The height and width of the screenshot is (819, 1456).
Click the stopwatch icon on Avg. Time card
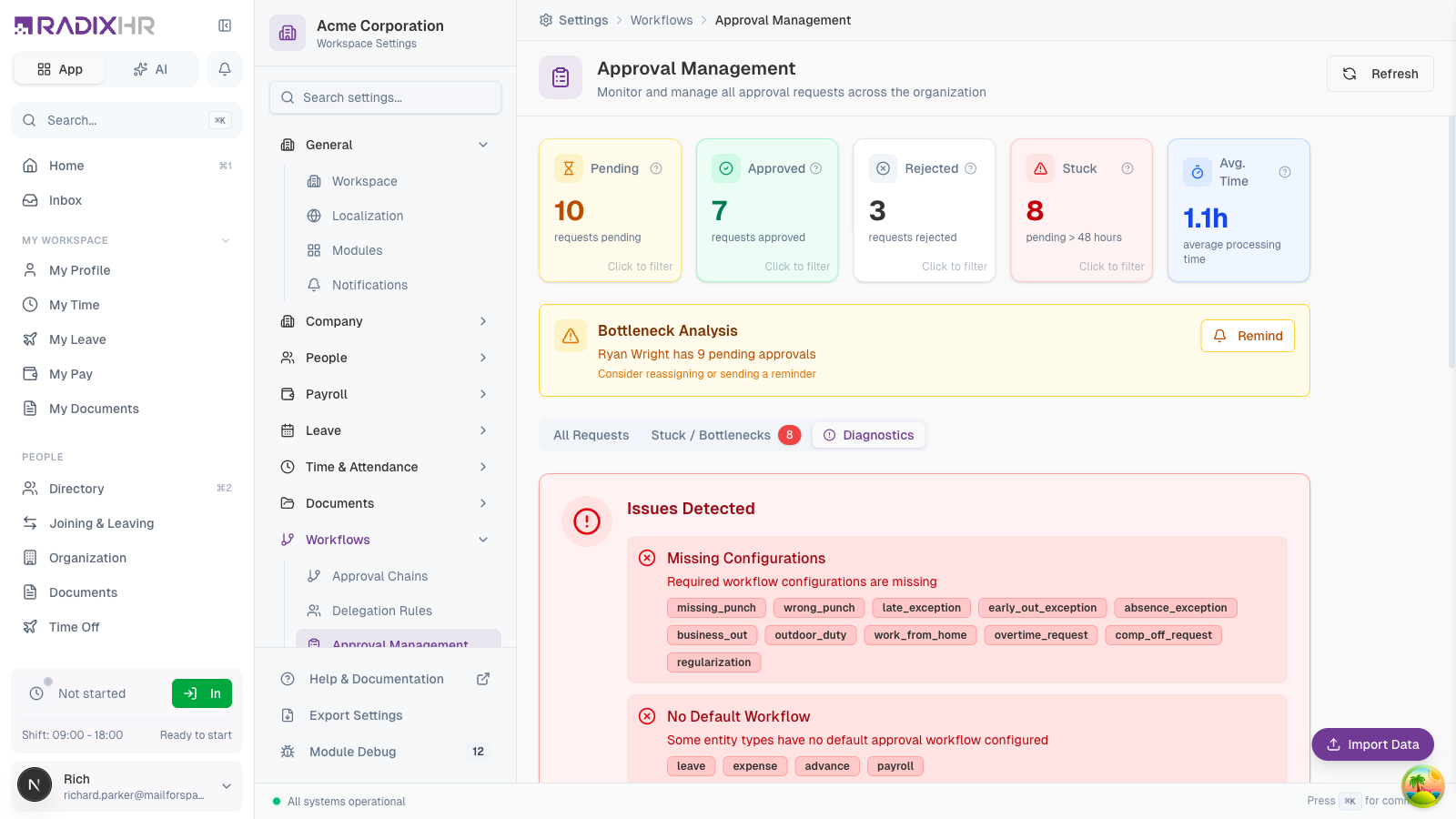coord(1198,172)
